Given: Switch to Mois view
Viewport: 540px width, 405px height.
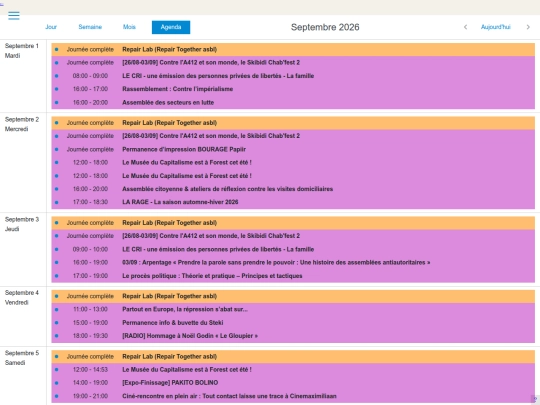Looking at the screenshot, I should pyautogui.click(x=129, y=27).
